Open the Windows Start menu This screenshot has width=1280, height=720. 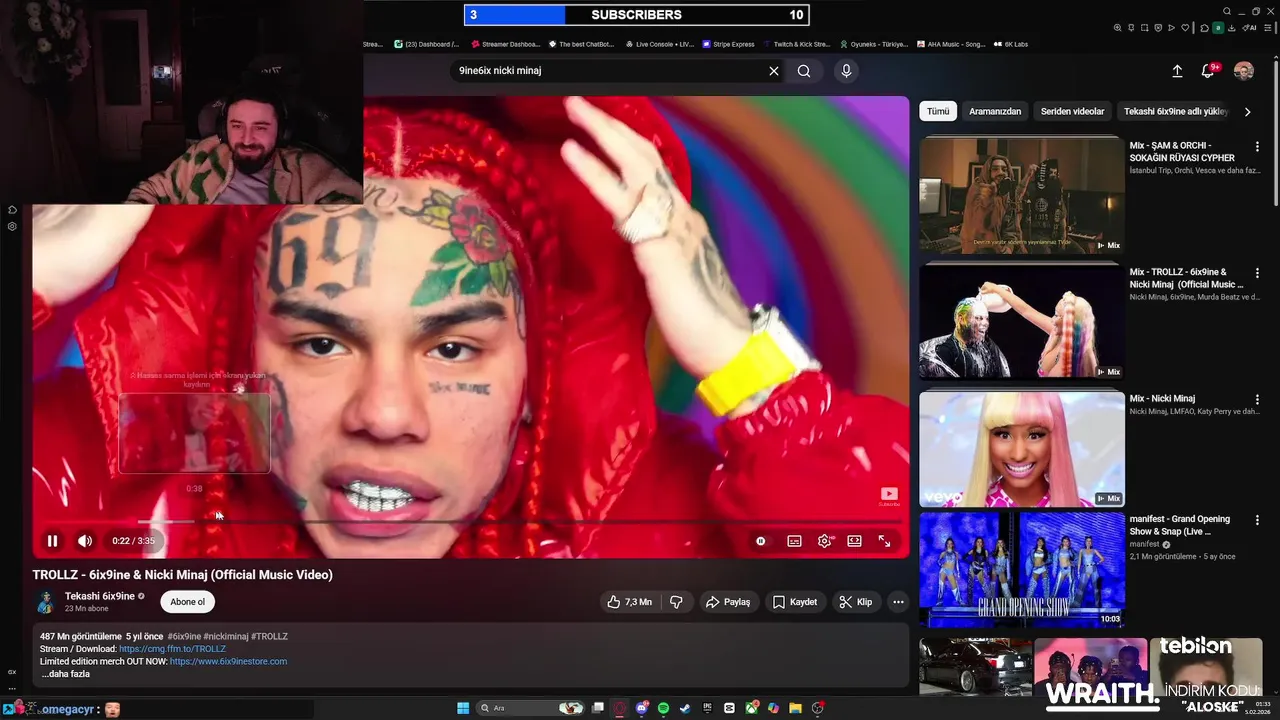[x=463, y=708]
